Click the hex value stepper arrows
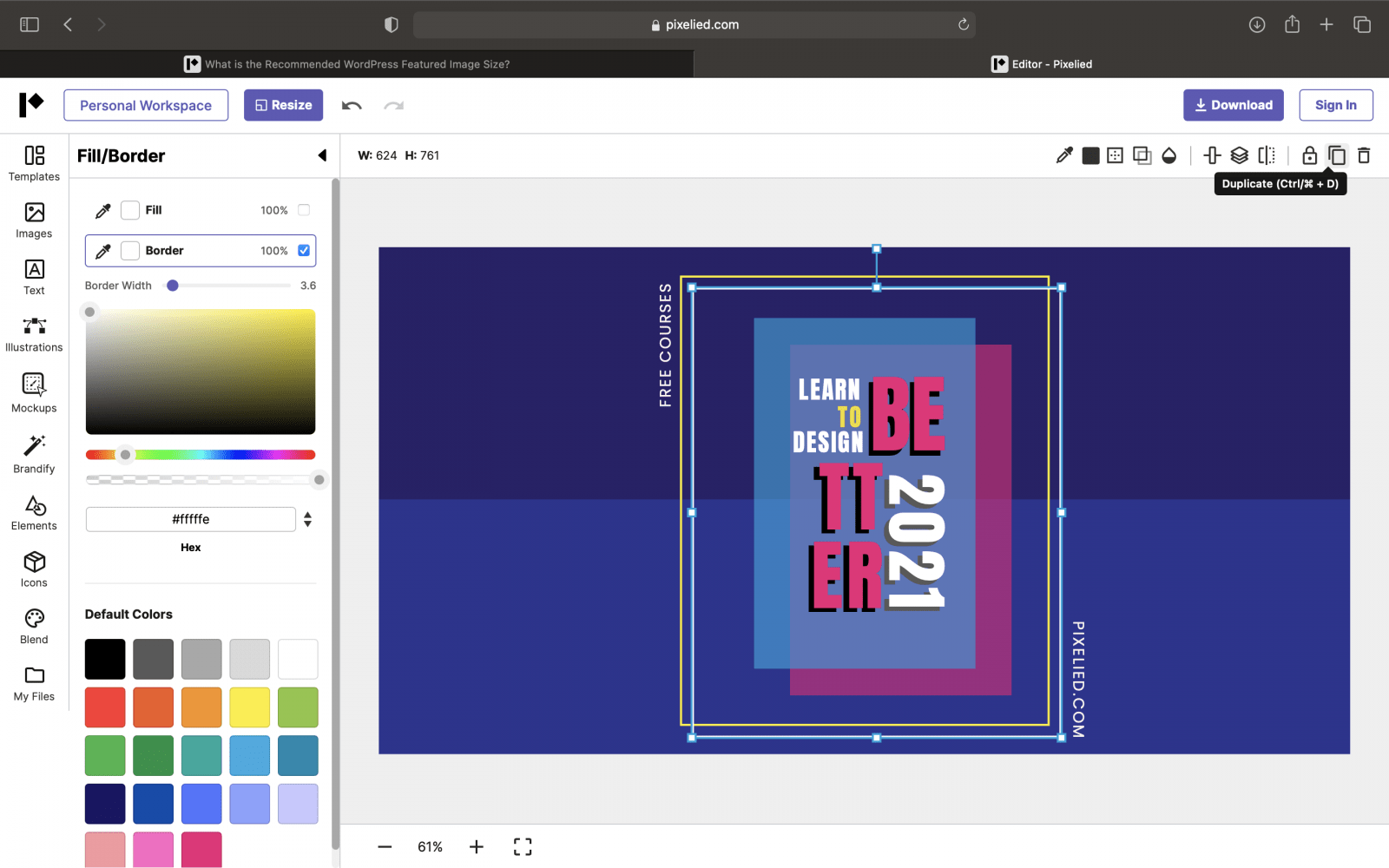1389x868 pixels. point(307,519)
